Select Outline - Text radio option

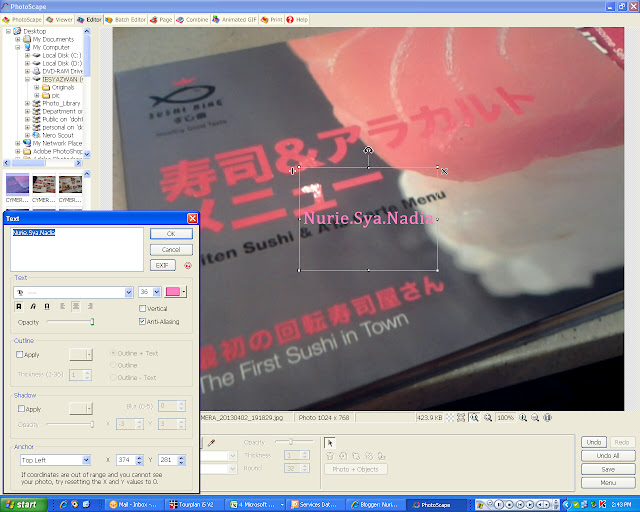113,378
